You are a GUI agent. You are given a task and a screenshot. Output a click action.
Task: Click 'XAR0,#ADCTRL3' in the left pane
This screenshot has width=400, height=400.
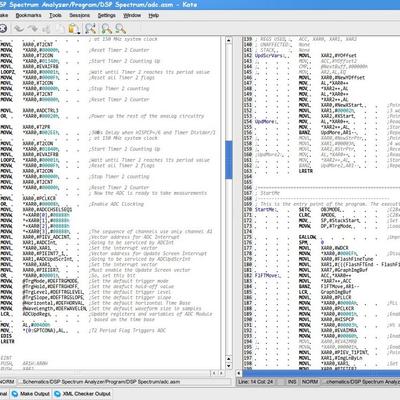(40, 111)
